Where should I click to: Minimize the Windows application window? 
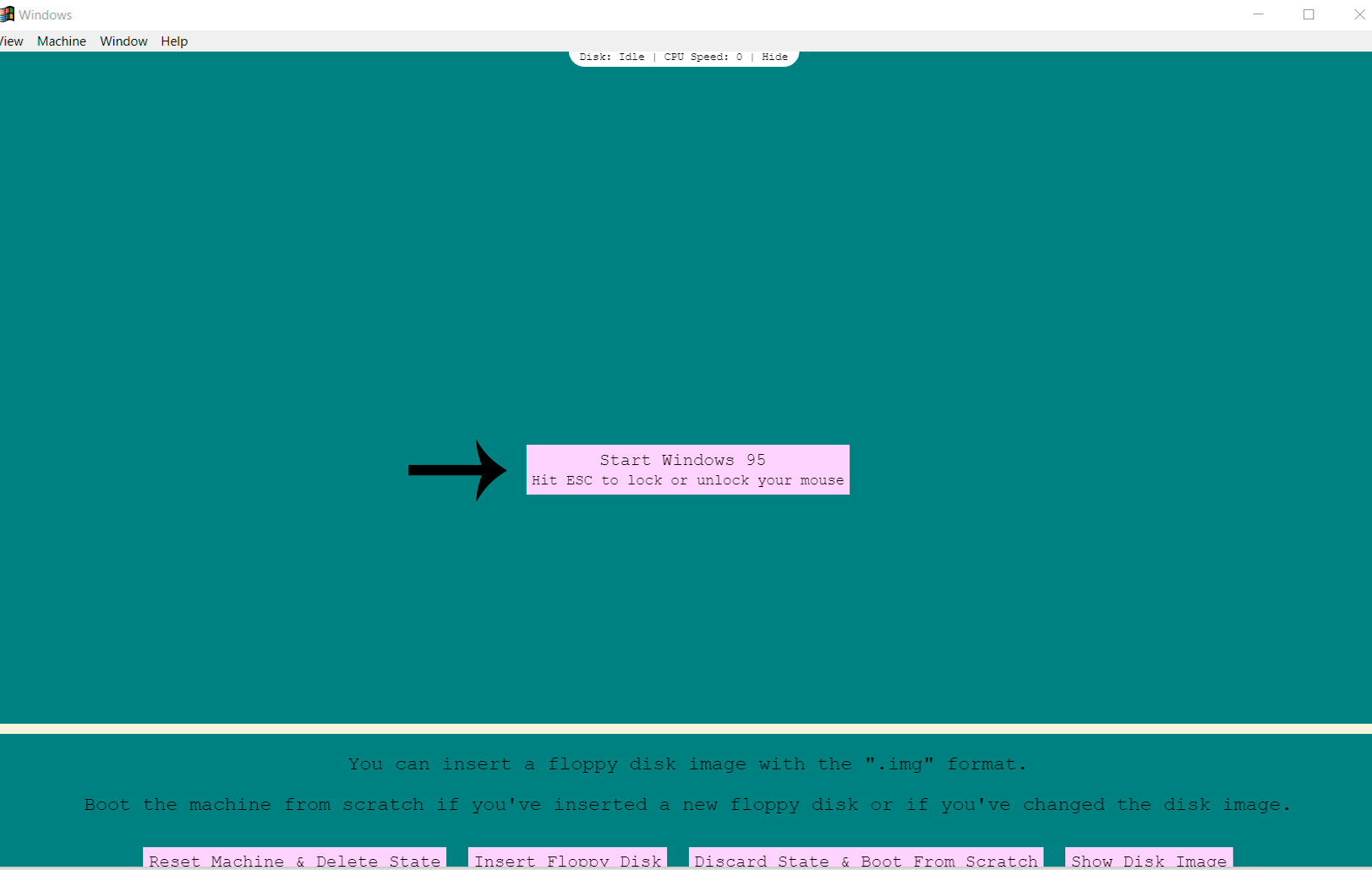tap(1258, 14)
